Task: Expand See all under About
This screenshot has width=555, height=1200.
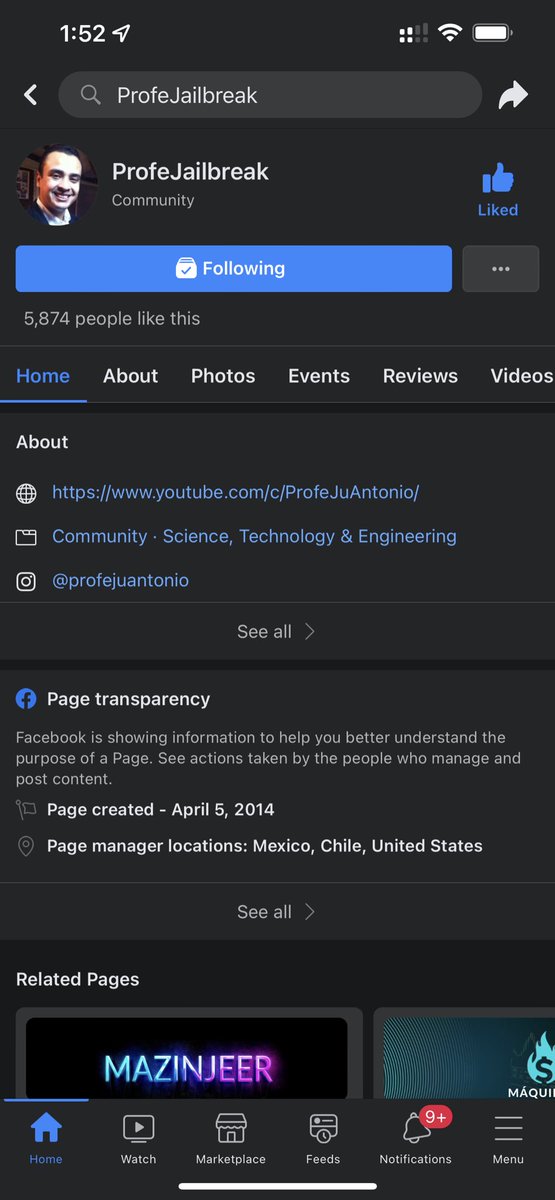Action: coord(277,632)
